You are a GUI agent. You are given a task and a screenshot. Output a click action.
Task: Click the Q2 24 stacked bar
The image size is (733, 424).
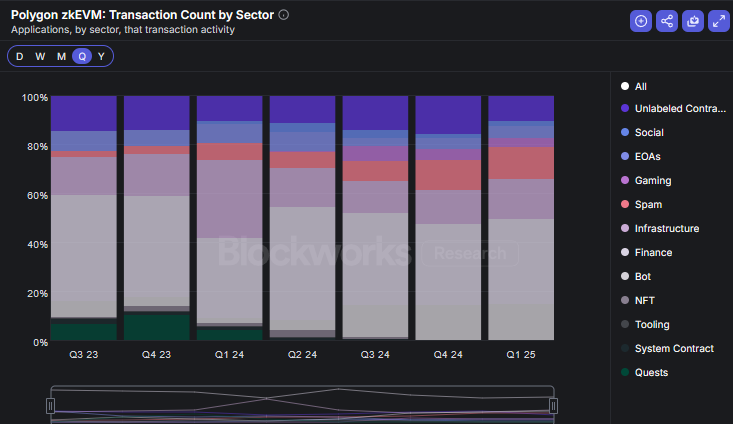click(302, 218)
